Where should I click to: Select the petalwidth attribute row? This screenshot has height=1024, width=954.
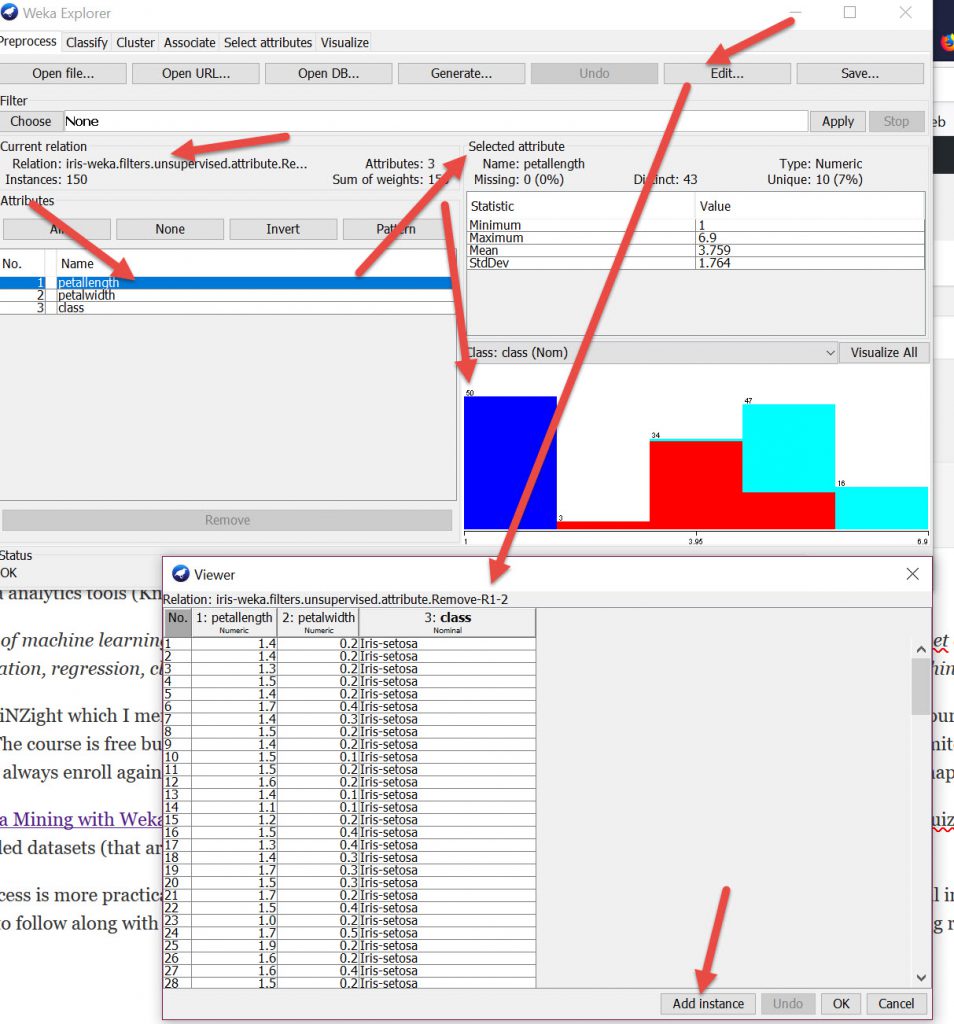pyautogui.click(x=86, y=295)
